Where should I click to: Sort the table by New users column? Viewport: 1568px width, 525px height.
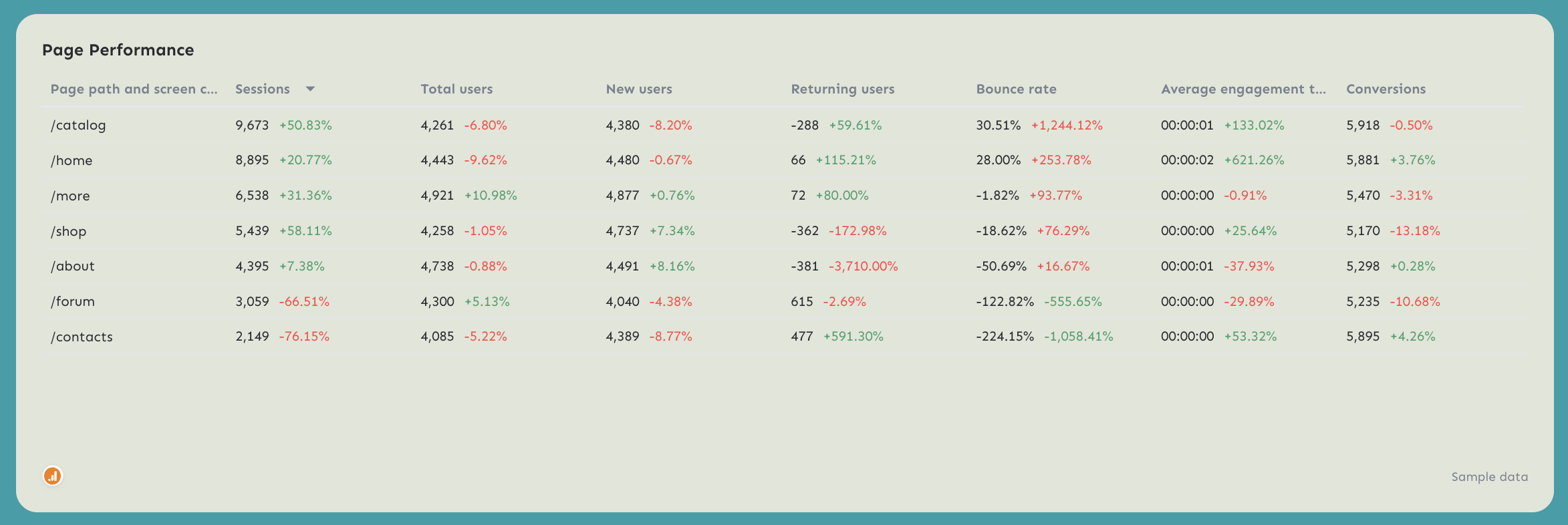638,88
